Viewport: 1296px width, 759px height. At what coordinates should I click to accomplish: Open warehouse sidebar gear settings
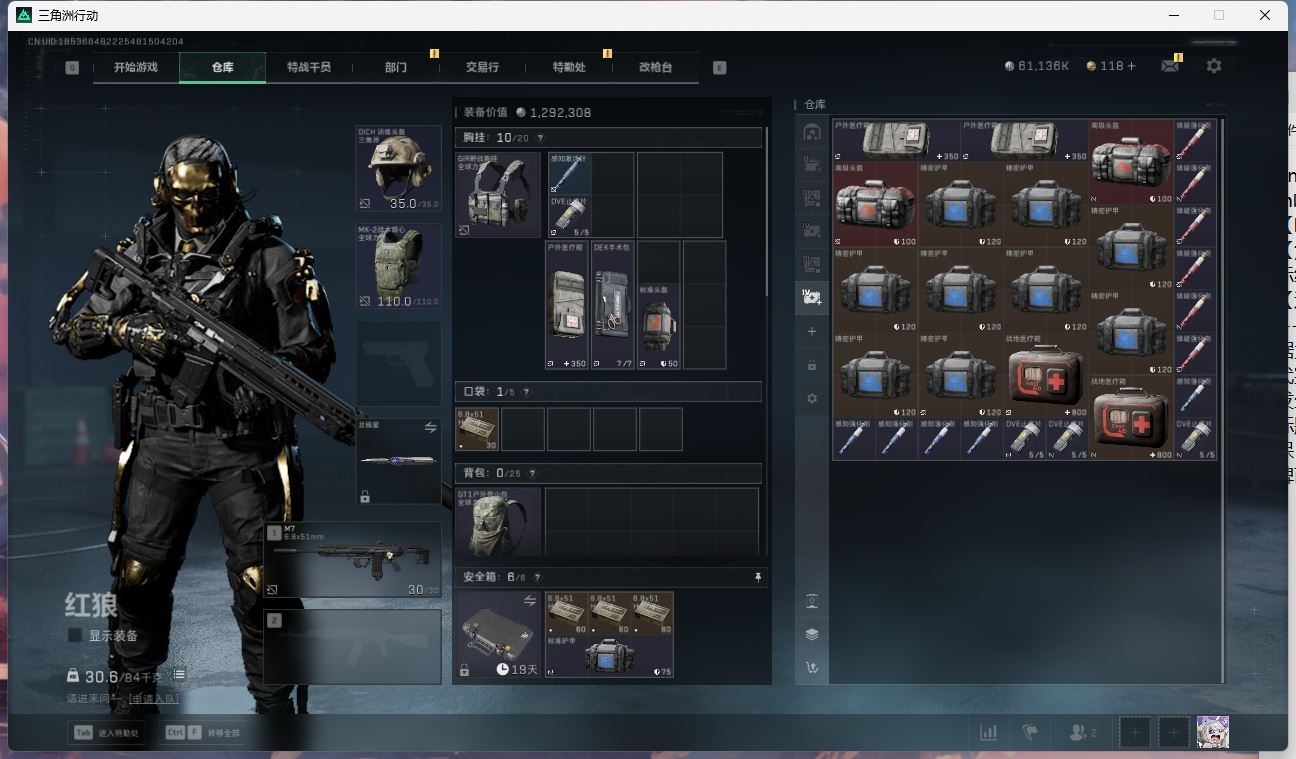[x=812, y=398]
